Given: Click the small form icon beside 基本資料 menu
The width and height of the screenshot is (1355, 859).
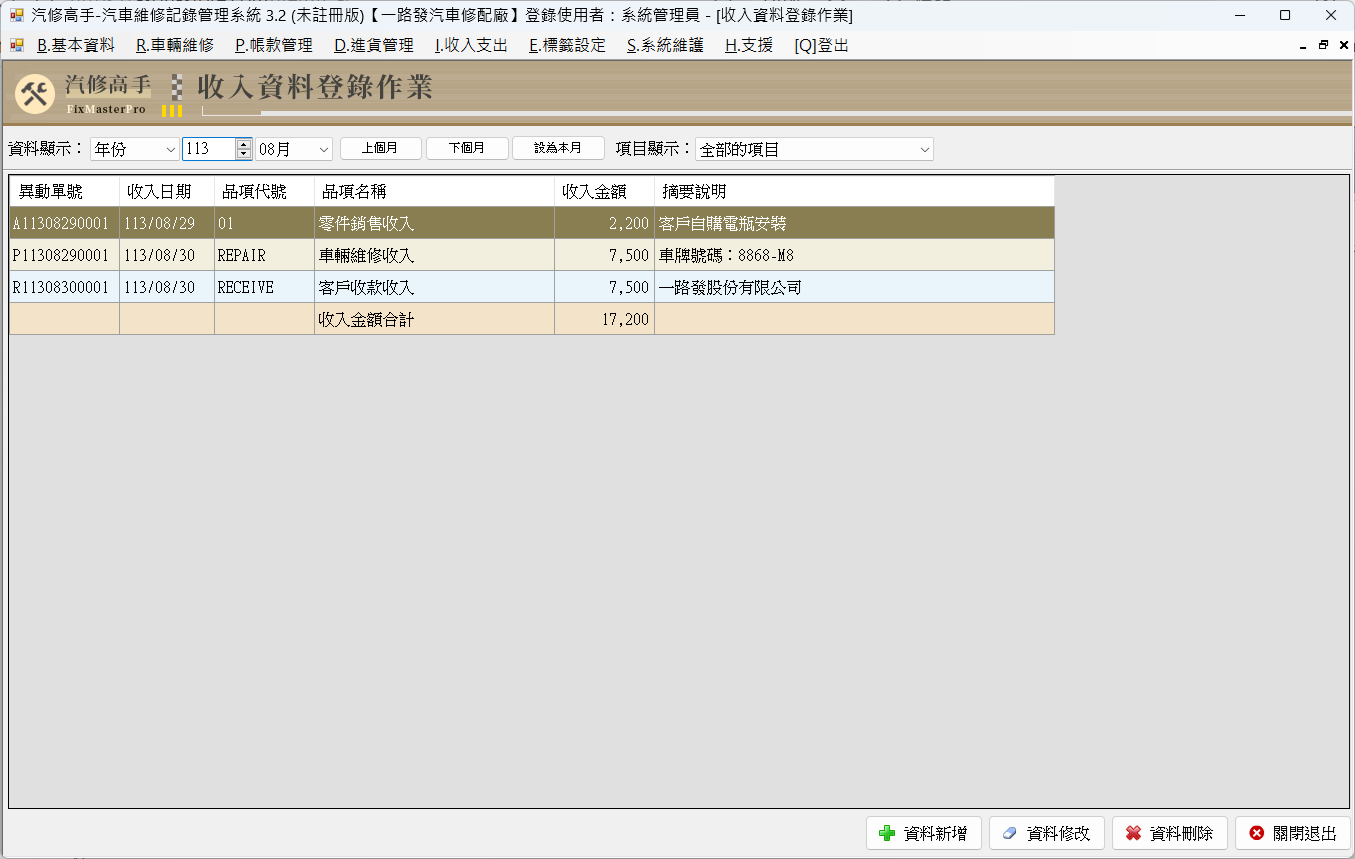Looking at the screenshot, I should tap(16, 45).
